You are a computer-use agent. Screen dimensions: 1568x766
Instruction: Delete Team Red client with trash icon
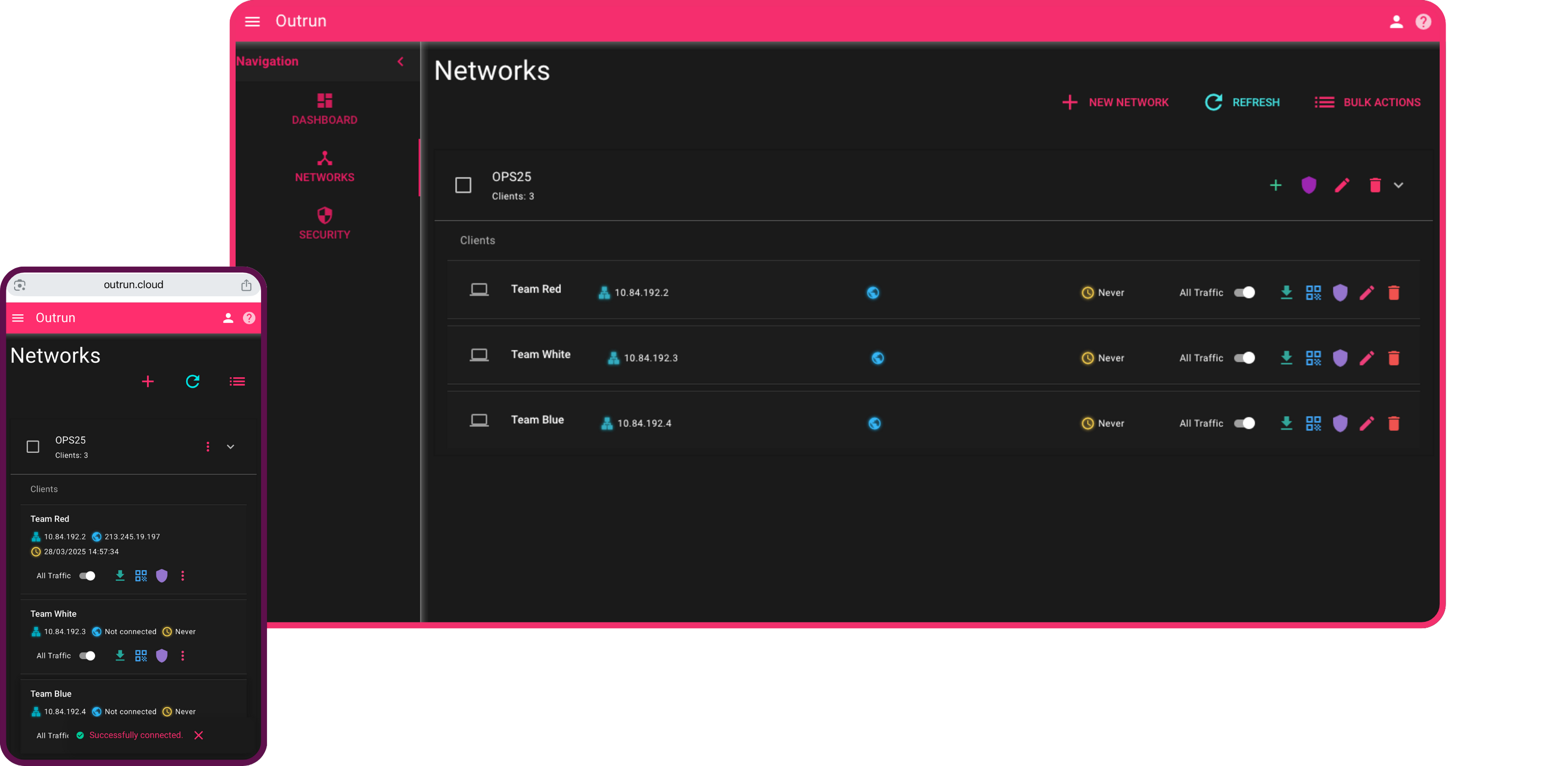click(1393, 292)
